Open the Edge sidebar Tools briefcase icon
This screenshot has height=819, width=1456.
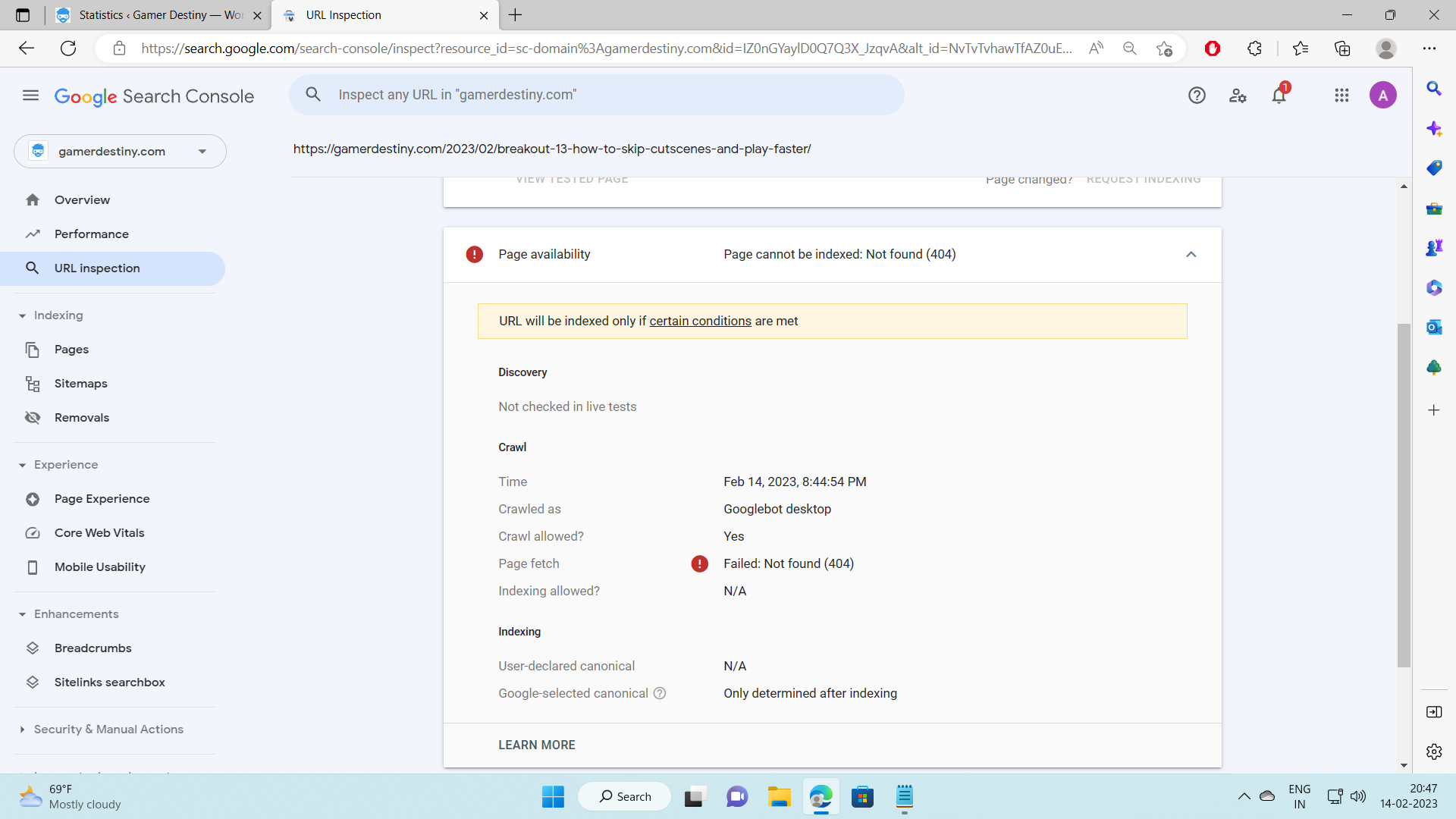click(x=1434, y=209)
